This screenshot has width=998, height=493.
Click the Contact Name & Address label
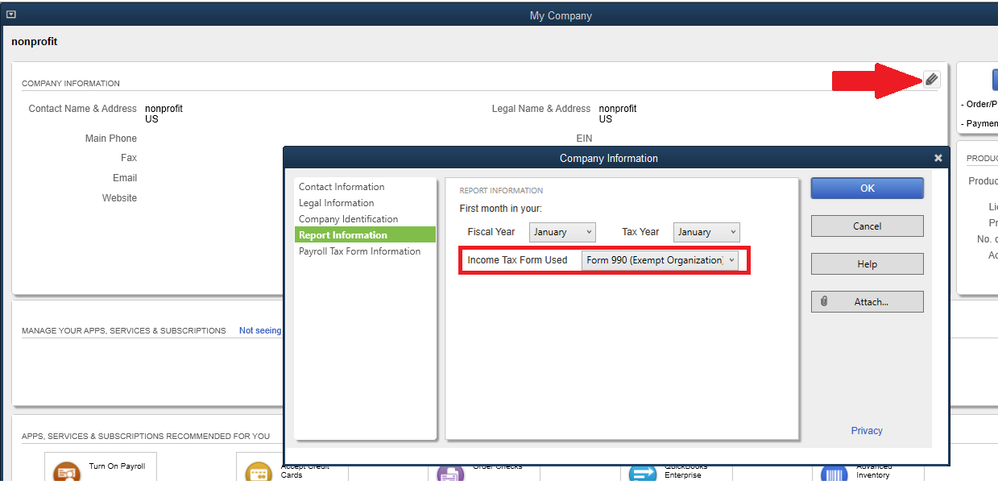tap(83, 109)
